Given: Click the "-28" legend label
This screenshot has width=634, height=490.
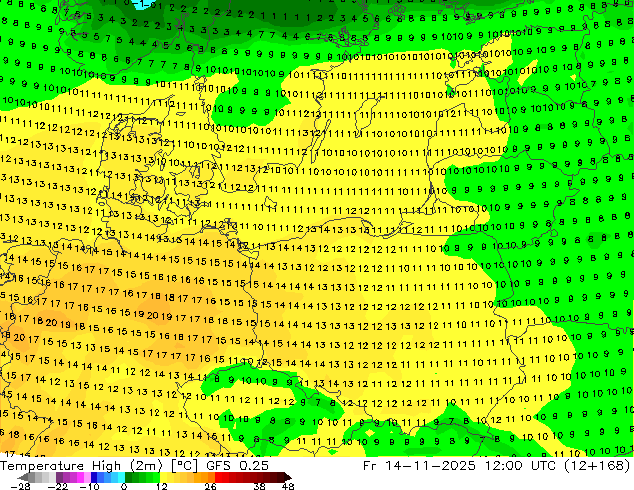Looking at the screenshot, I should point(20,486).
